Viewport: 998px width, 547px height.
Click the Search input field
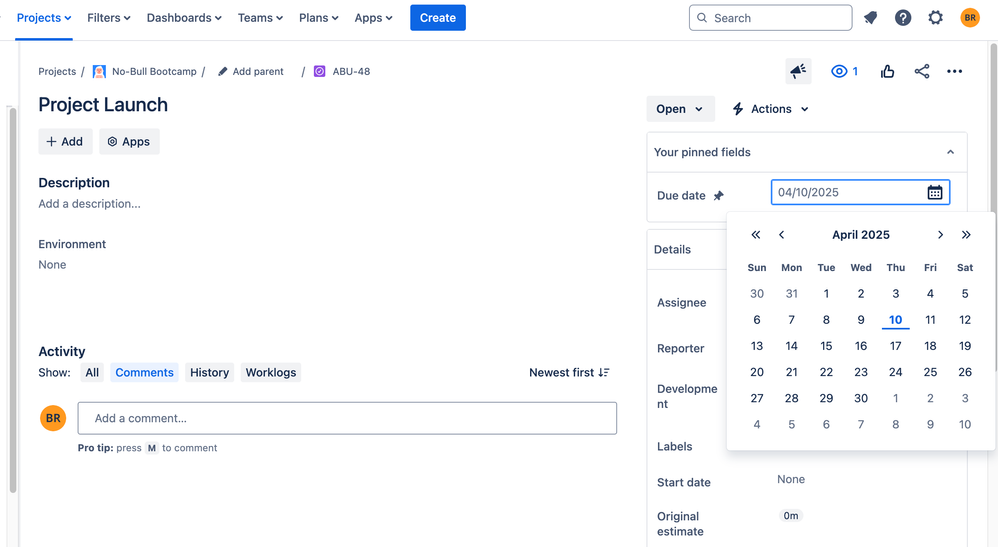[x=770, y=18]
